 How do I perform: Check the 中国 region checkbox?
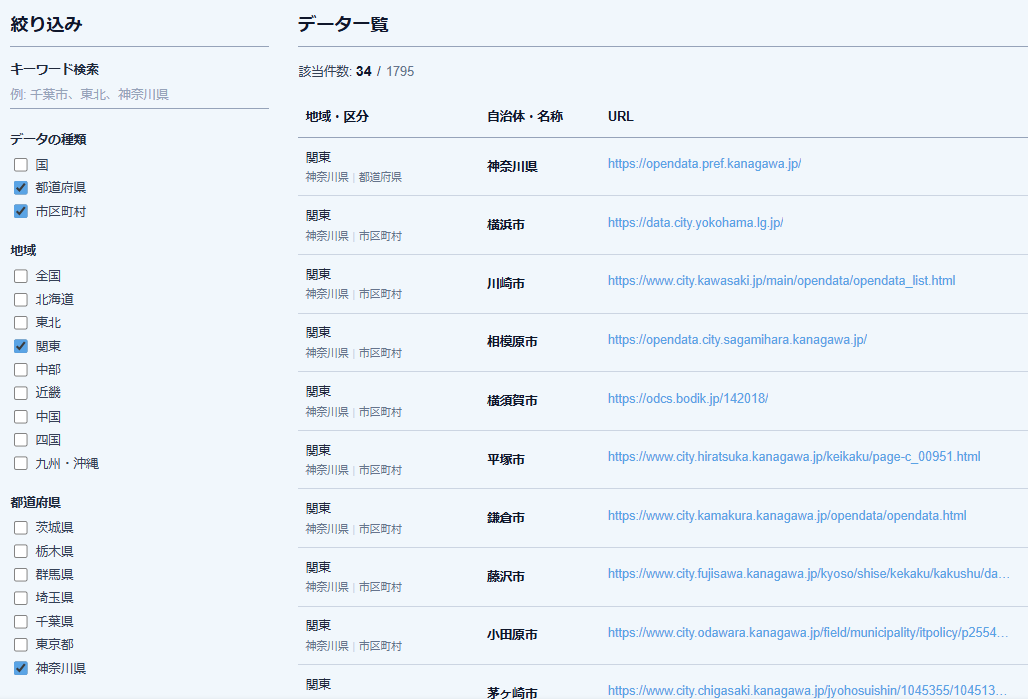tap(21, 416)
